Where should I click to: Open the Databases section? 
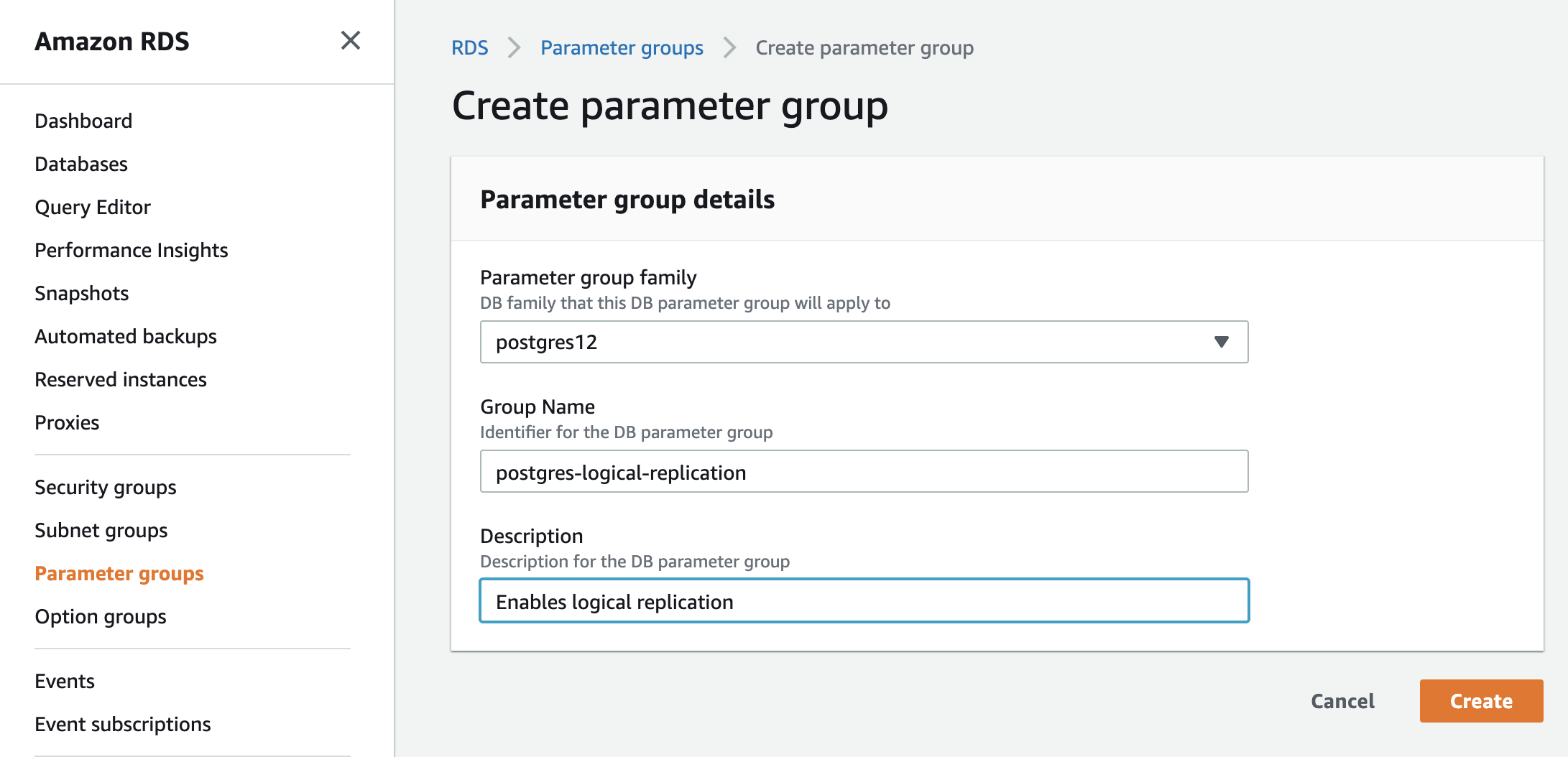click(81, 164)
